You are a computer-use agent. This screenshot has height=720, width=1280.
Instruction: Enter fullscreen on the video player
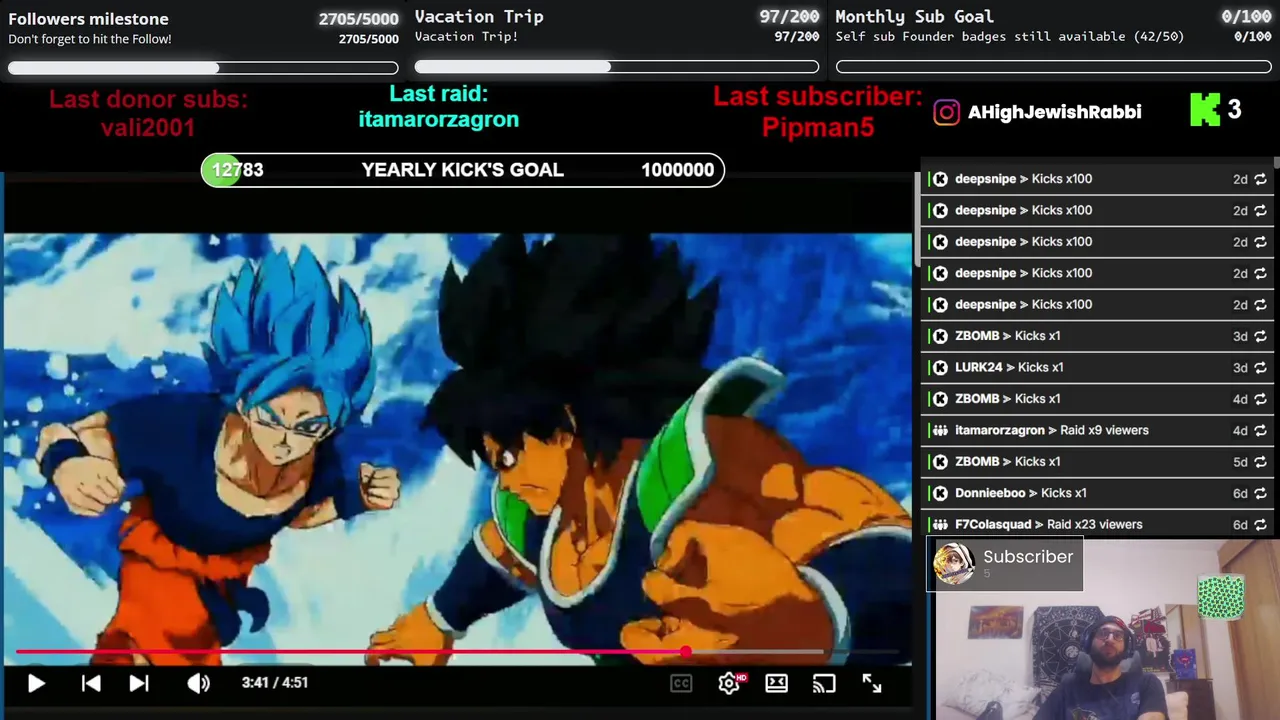tap(872, 683)
